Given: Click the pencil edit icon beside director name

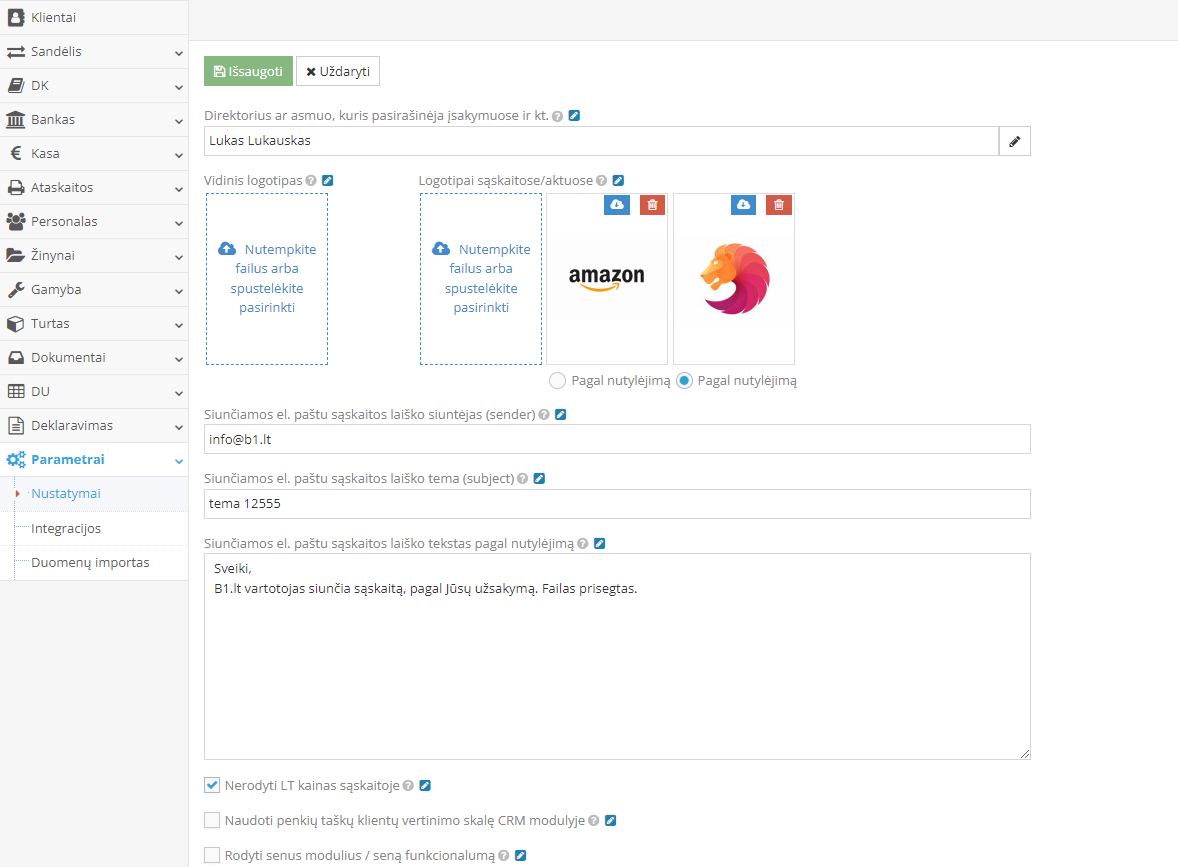Looking at the screenshot, I should click(x=1014, y=141).
